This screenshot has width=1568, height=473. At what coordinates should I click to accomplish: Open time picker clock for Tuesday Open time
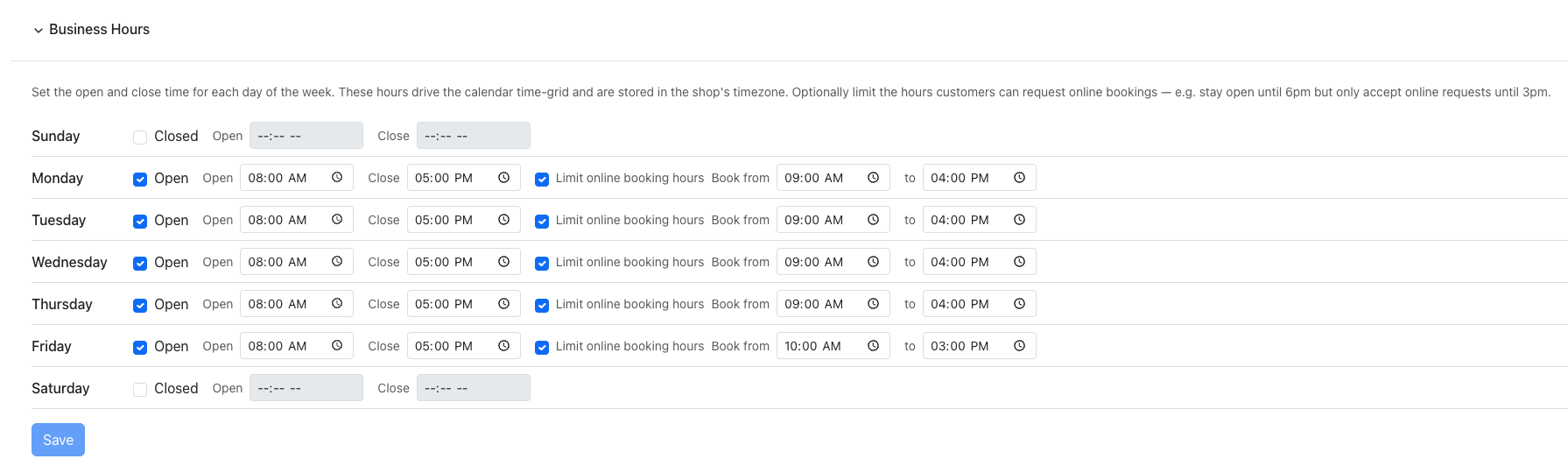tap(337, 220)
